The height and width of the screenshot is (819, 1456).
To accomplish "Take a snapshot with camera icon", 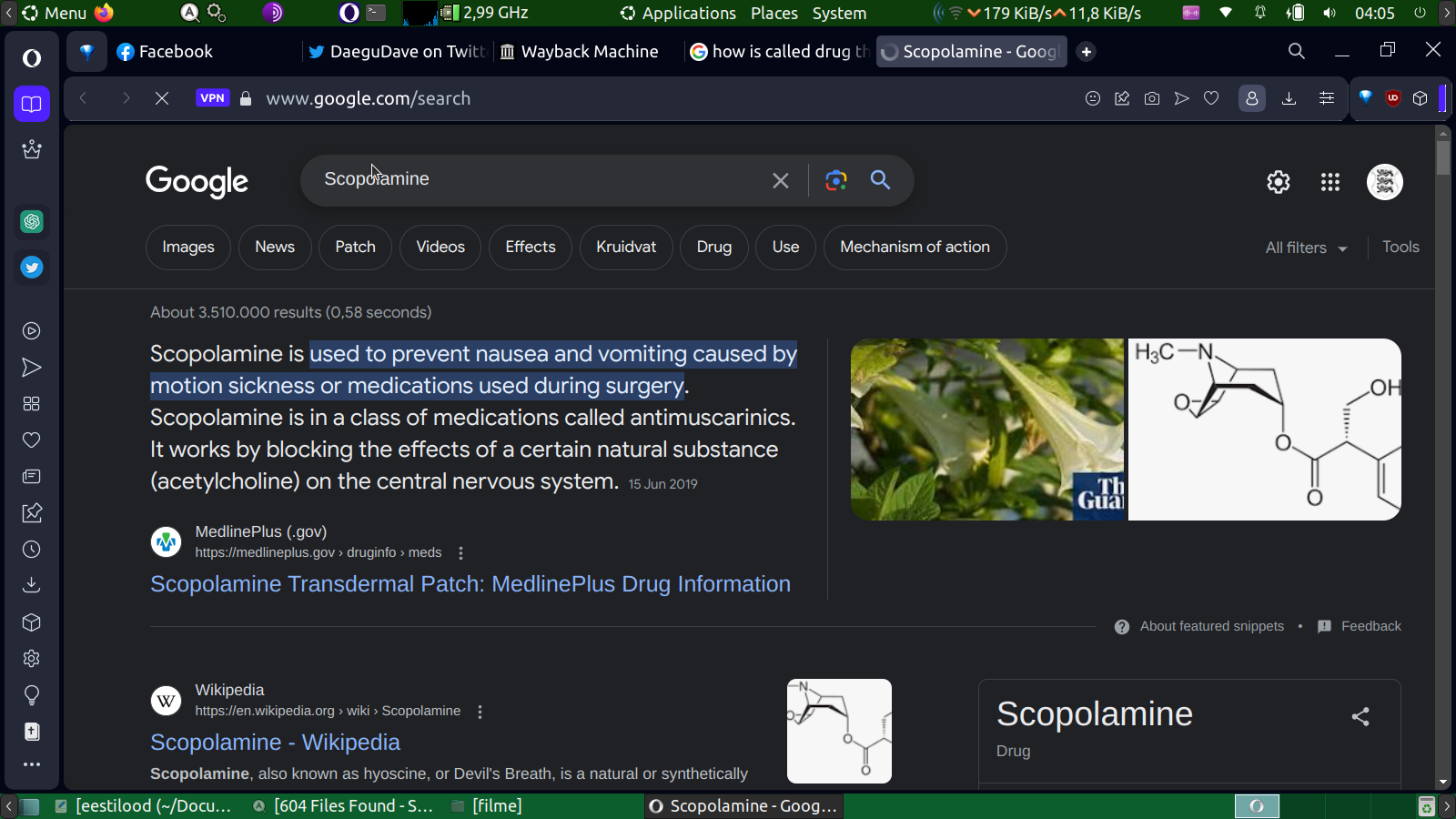I will tap(1151, 98).
